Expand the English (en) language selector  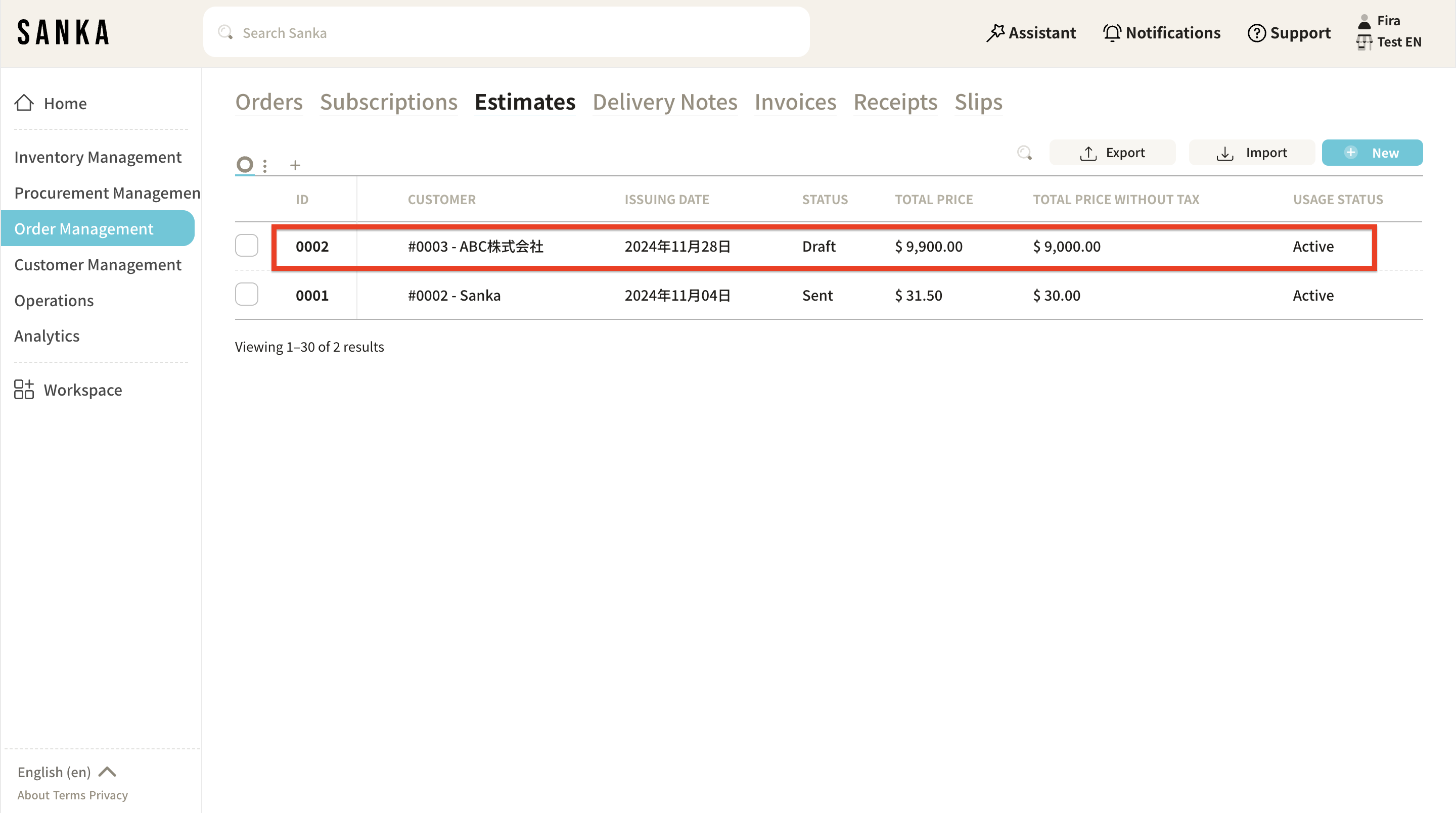pos(66,772)
